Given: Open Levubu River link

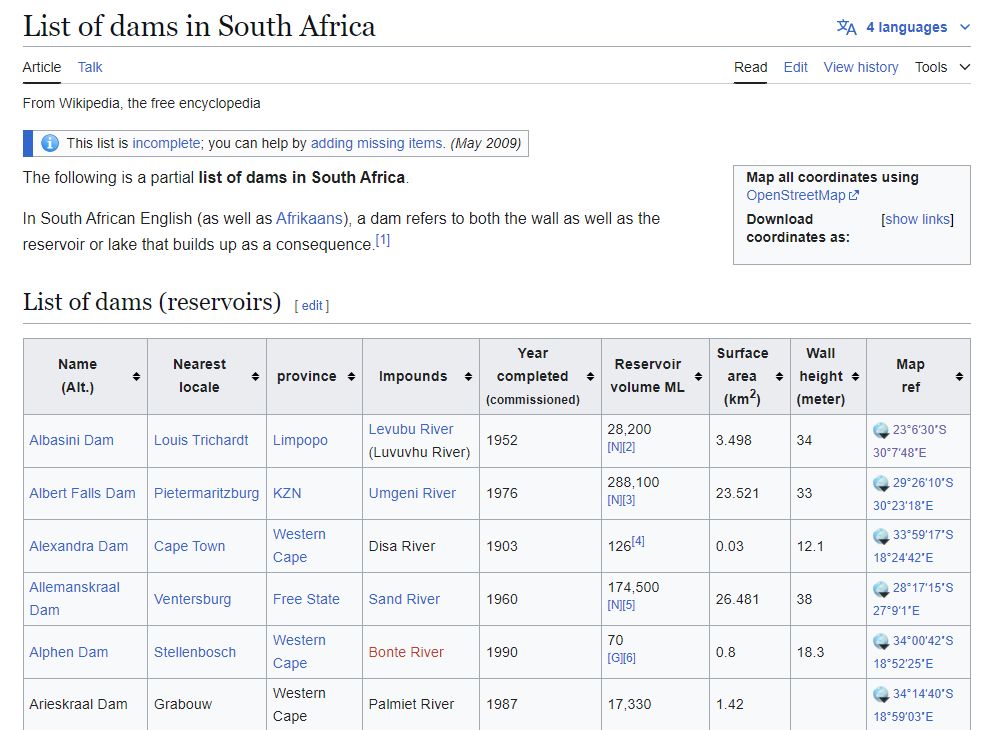Looking at the screenshot, I should [x=411, y=429].
